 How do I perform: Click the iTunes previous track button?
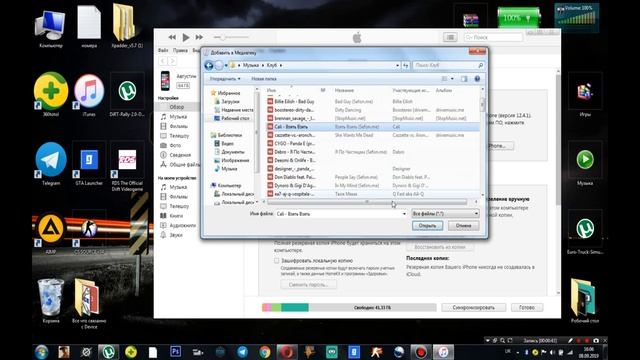pyautogui.click(x=172, y=38)
